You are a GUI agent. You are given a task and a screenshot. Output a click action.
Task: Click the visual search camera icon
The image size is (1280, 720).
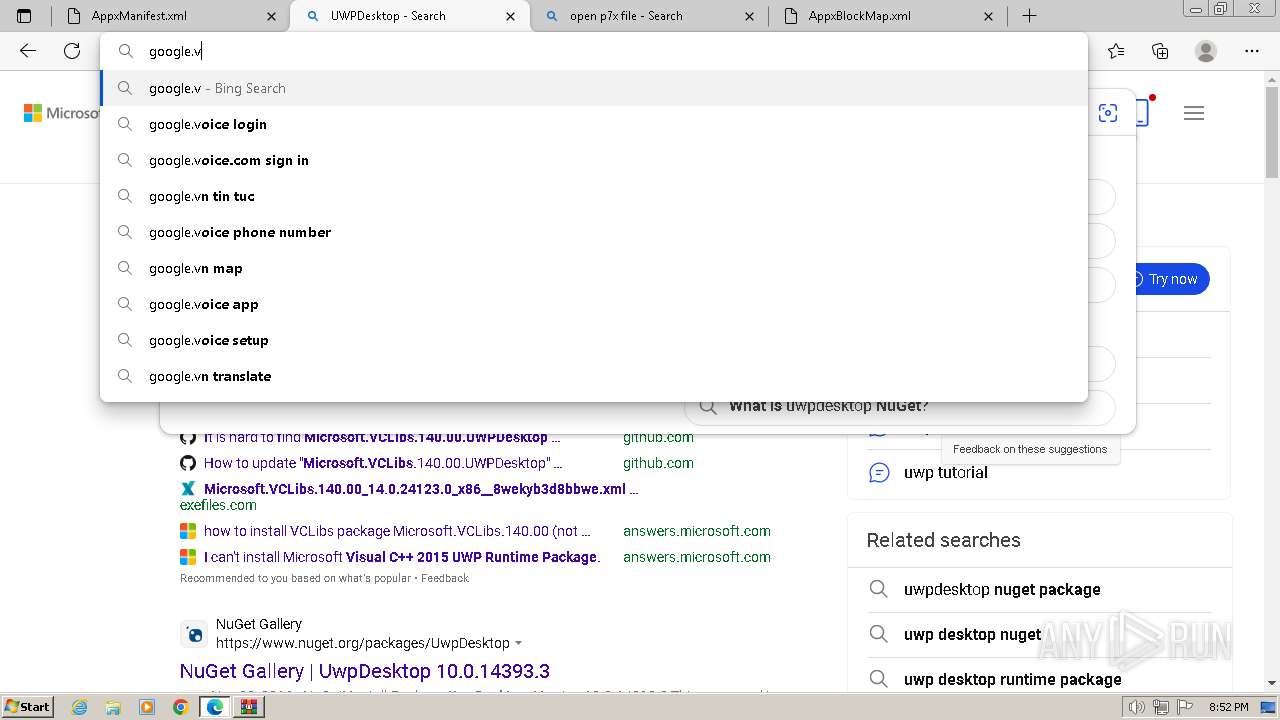click(1108, 113)
